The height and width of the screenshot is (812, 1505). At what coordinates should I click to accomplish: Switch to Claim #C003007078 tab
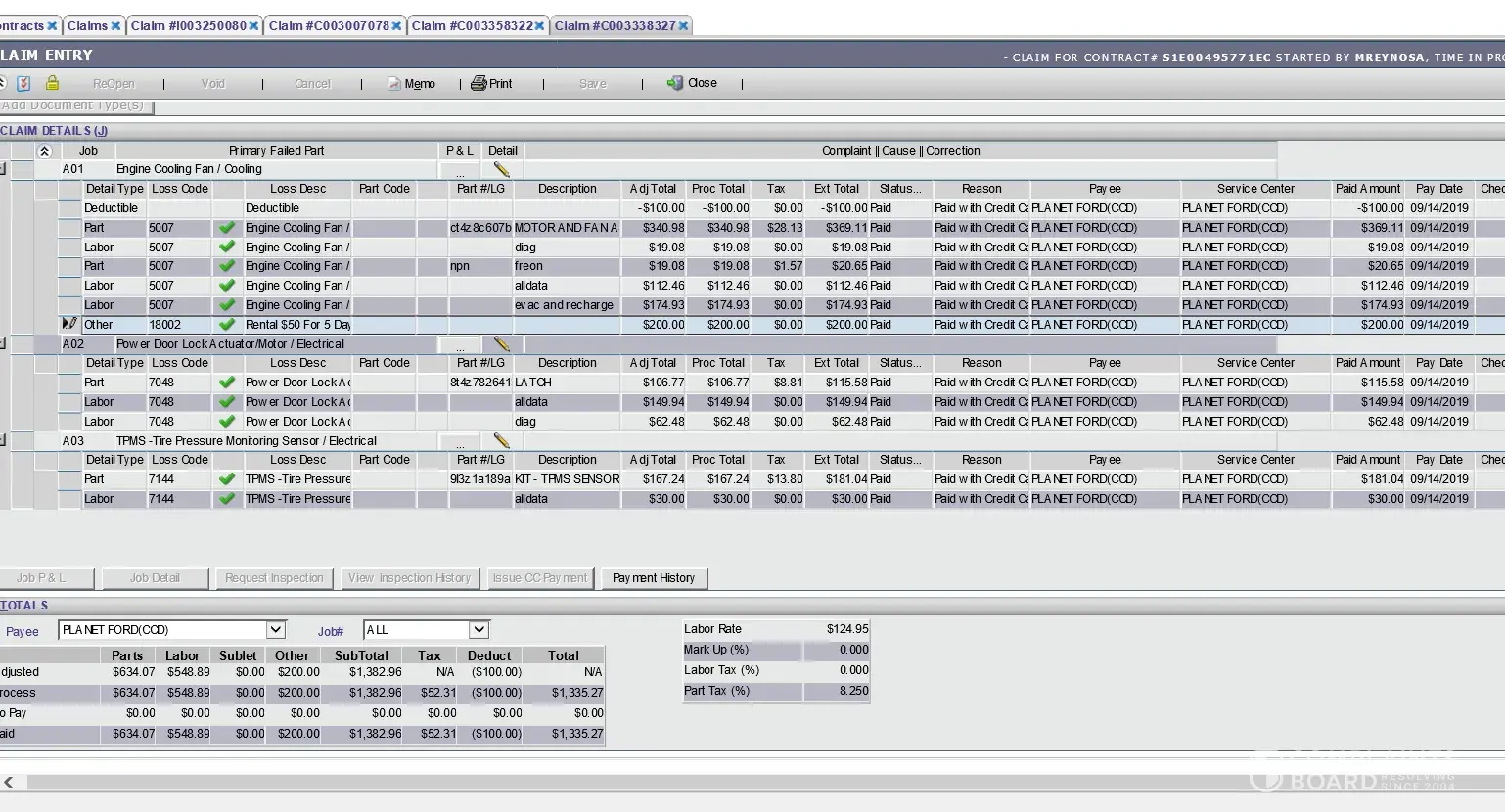pos(329,25)
